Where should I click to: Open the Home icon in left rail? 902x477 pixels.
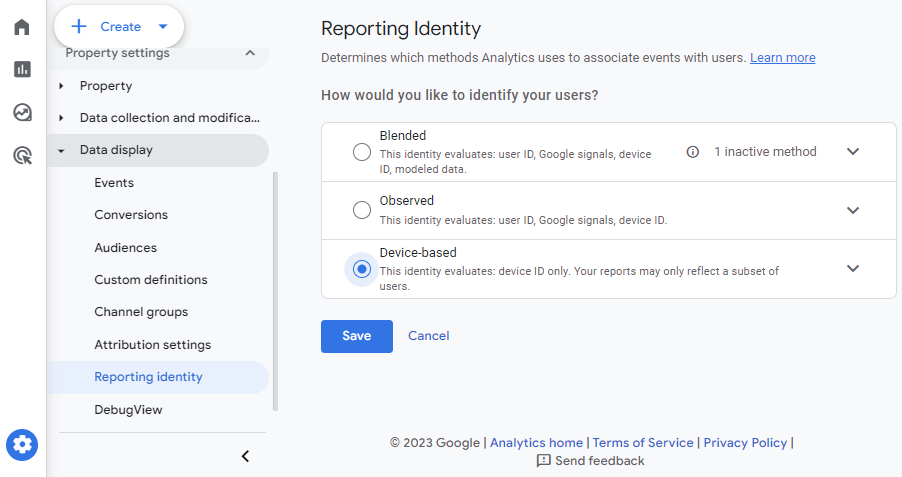coord(22,27)
